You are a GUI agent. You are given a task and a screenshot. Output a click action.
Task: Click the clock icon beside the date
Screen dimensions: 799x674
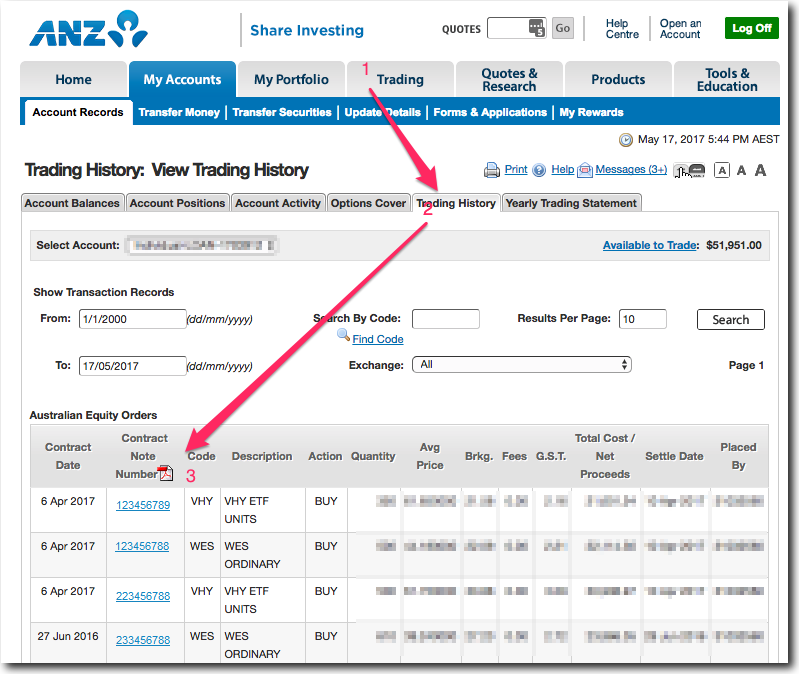[626, 140]
